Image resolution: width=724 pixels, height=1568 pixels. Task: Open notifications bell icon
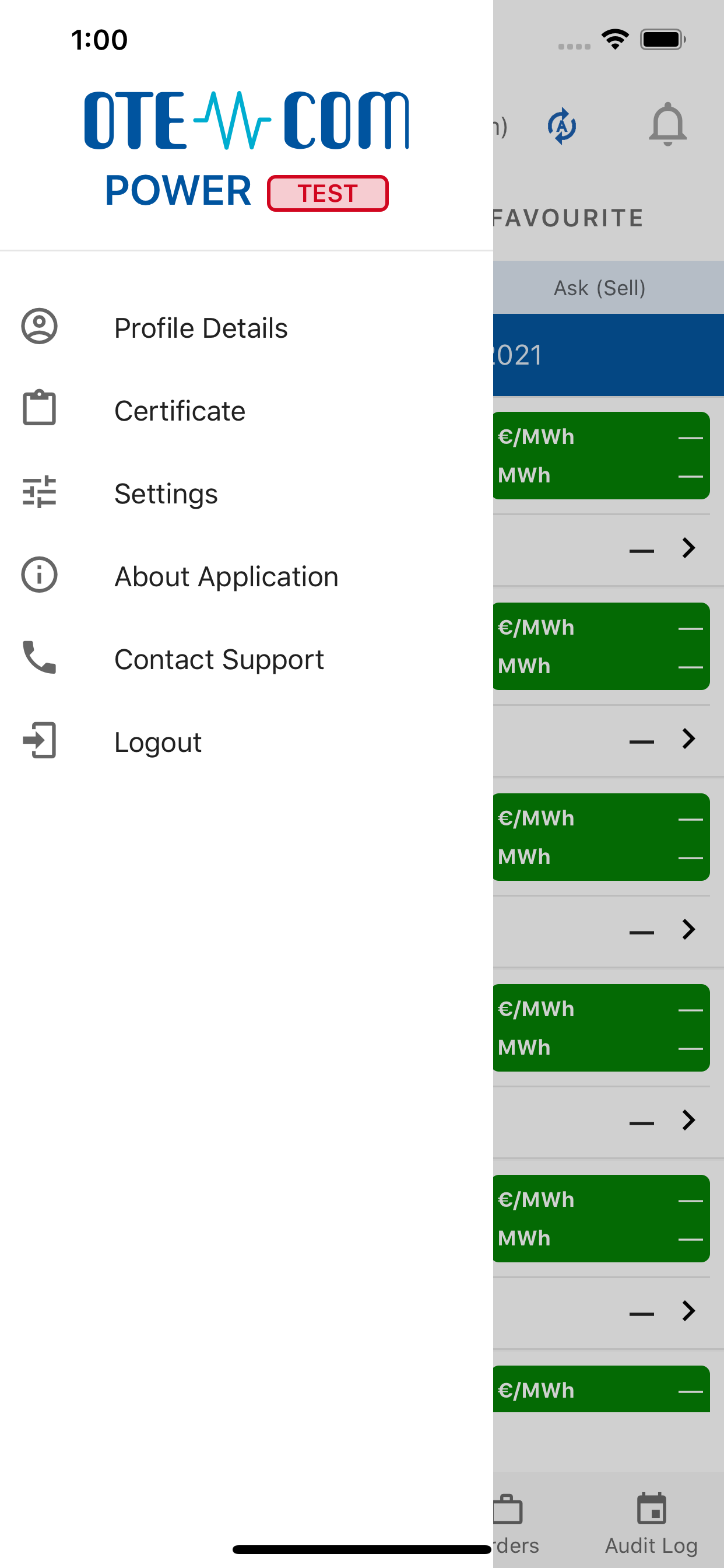click(x=667, y=125)
